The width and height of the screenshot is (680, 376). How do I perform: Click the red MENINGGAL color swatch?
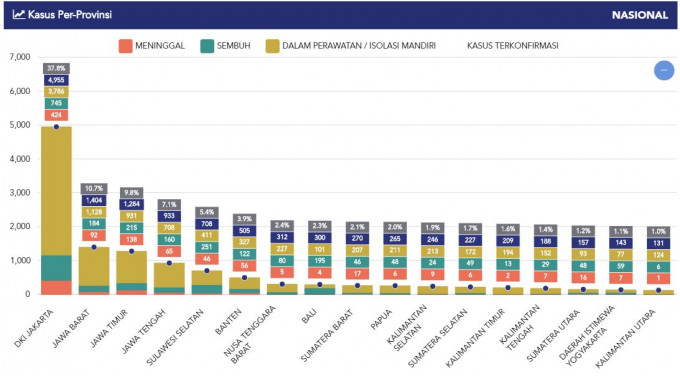[125, 46]
